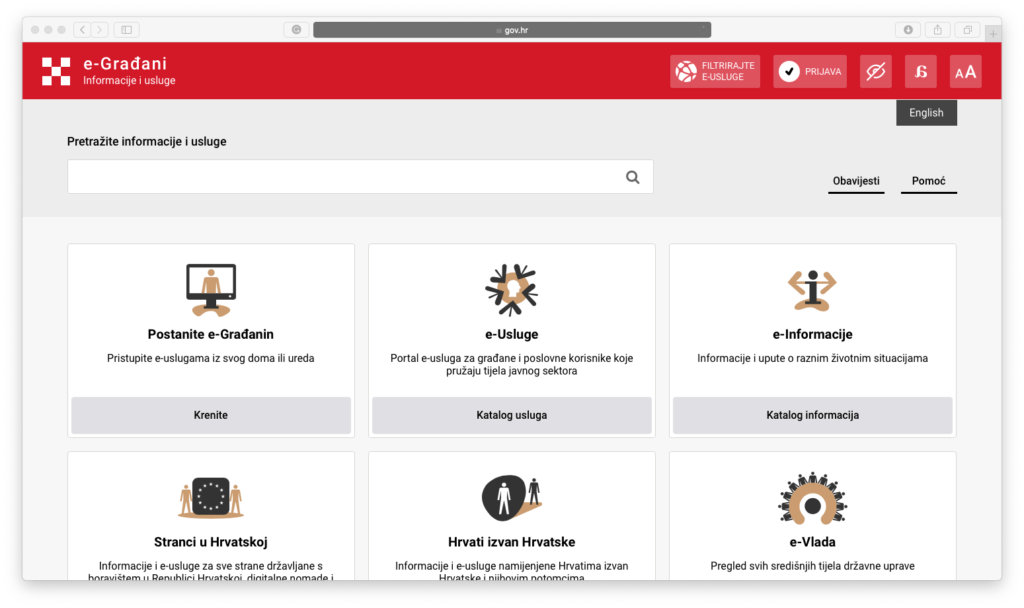Toggle the crossed-eye high contrast mode

(x=876, y=71)
